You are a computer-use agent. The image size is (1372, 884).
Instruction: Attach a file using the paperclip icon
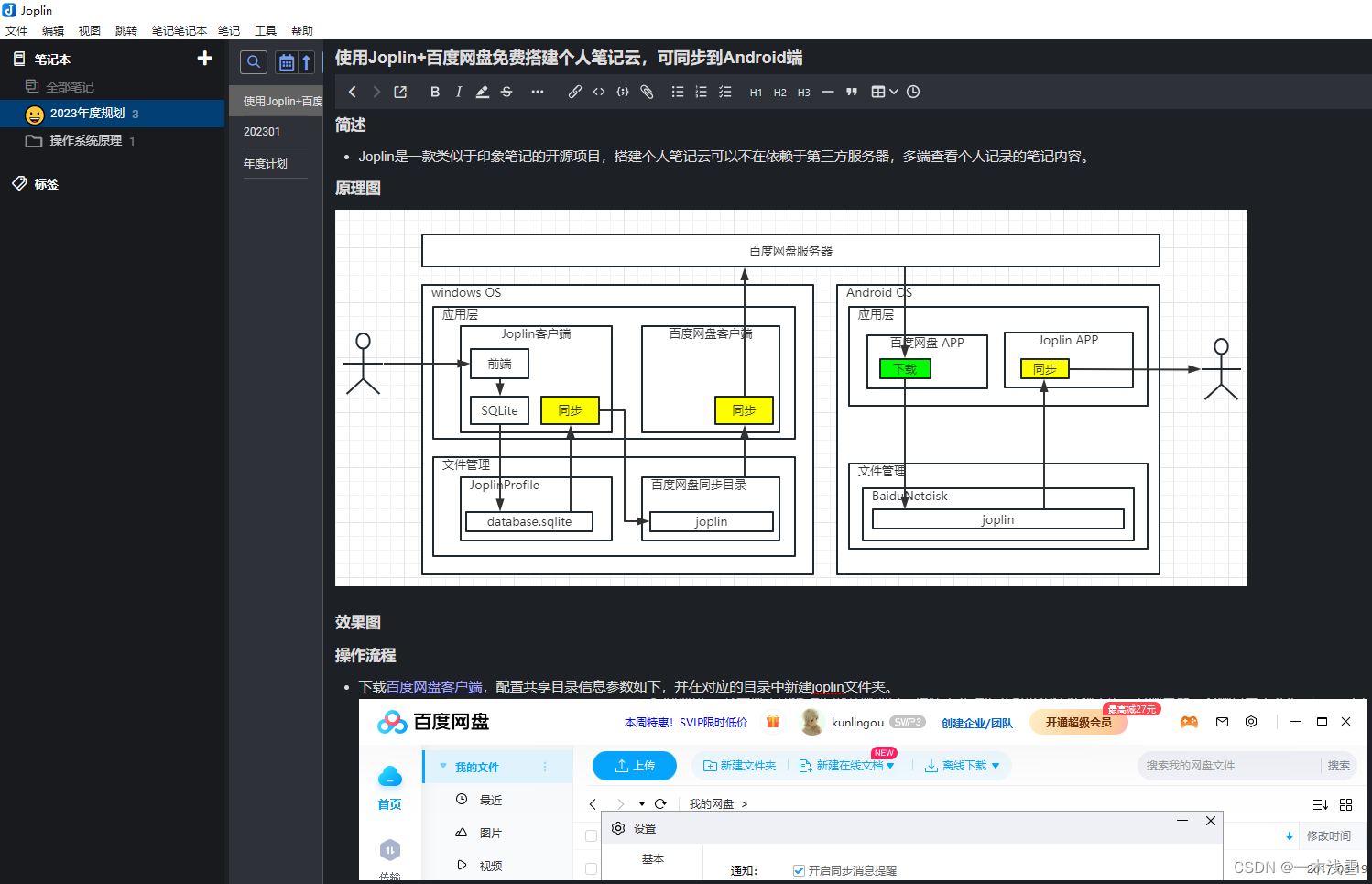(x=647, y=92)
